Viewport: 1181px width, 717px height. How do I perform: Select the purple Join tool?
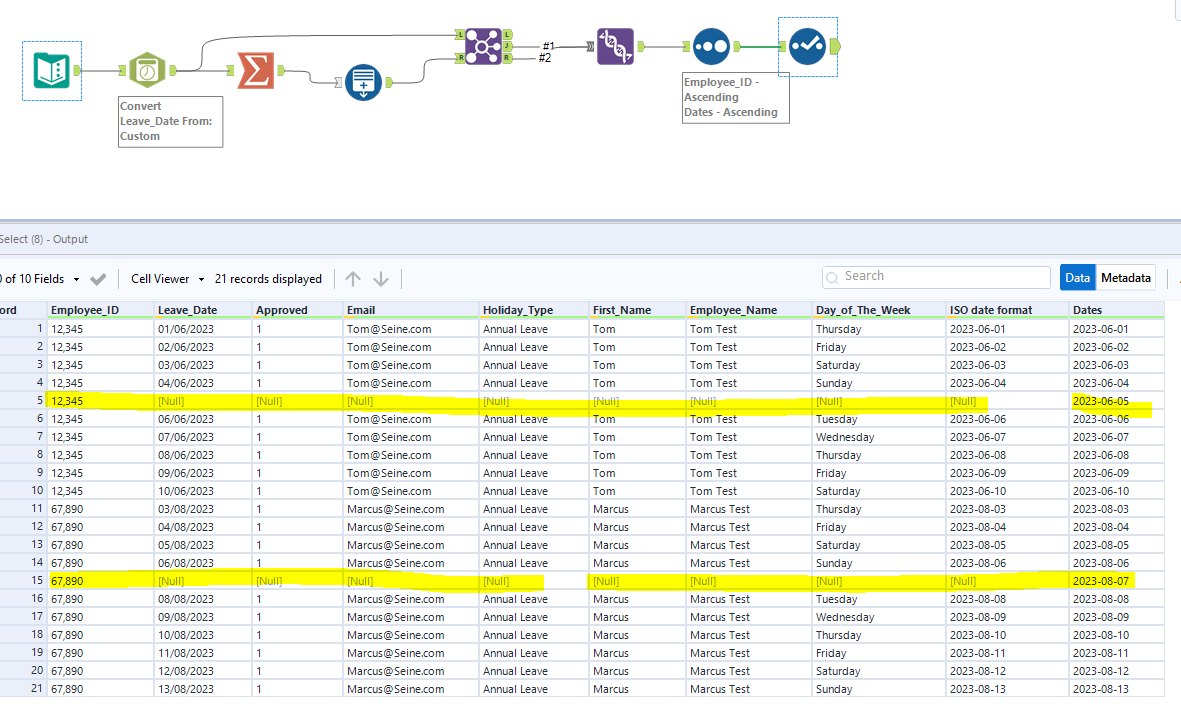[x=484, y=46]
